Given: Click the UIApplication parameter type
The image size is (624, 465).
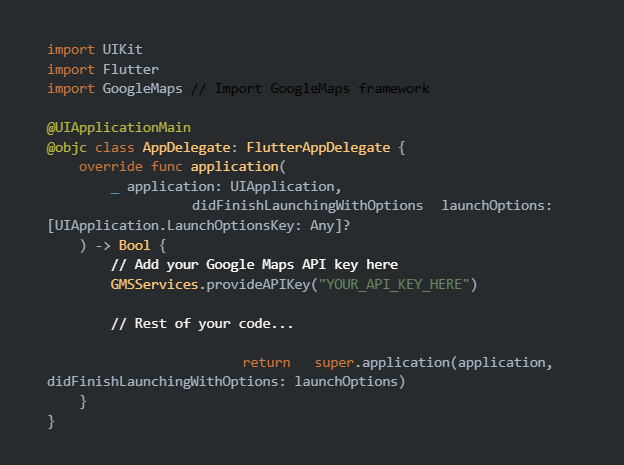Looking at the screenshot, I should pos(282,186).
